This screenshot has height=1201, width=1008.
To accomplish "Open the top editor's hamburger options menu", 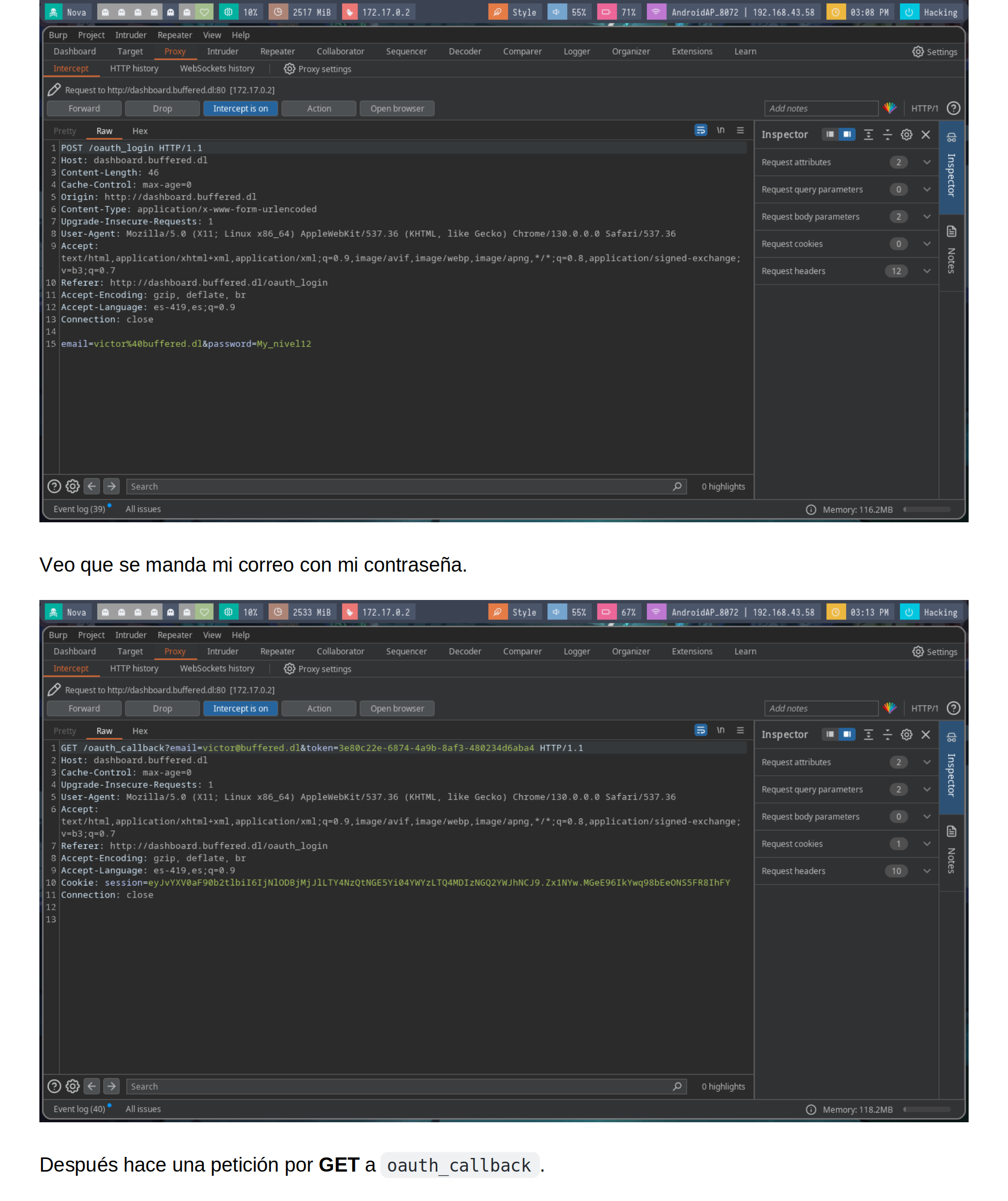I will 740,130.
